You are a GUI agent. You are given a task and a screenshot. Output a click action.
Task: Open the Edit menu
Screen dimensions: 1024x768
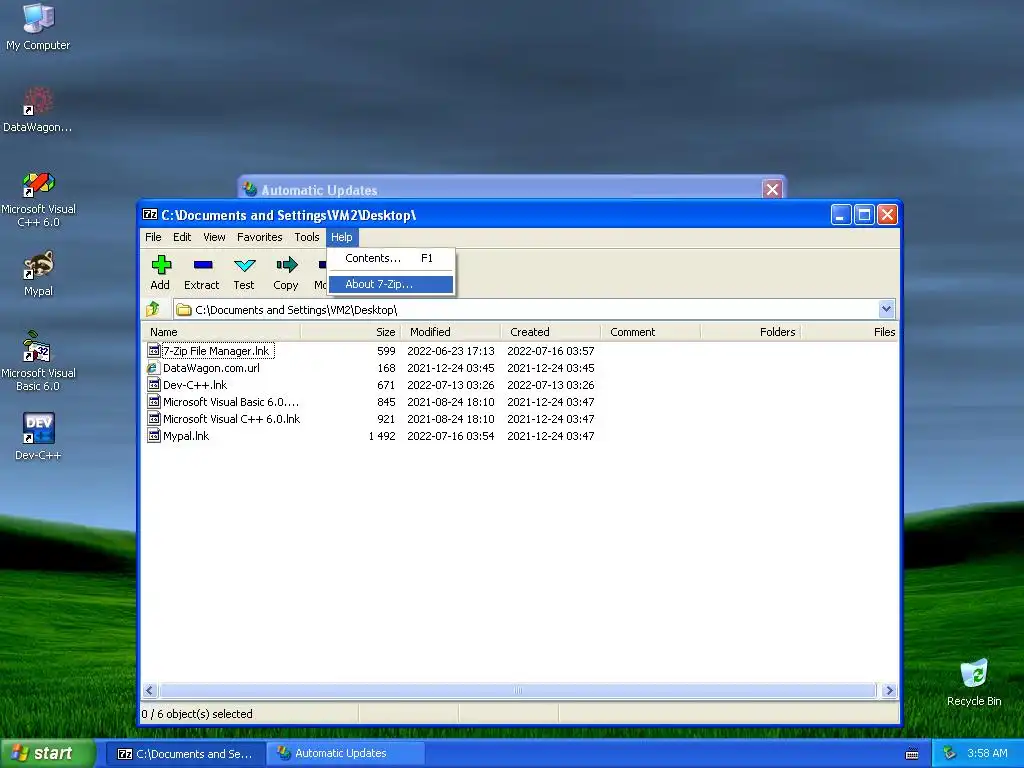point(182,237)
